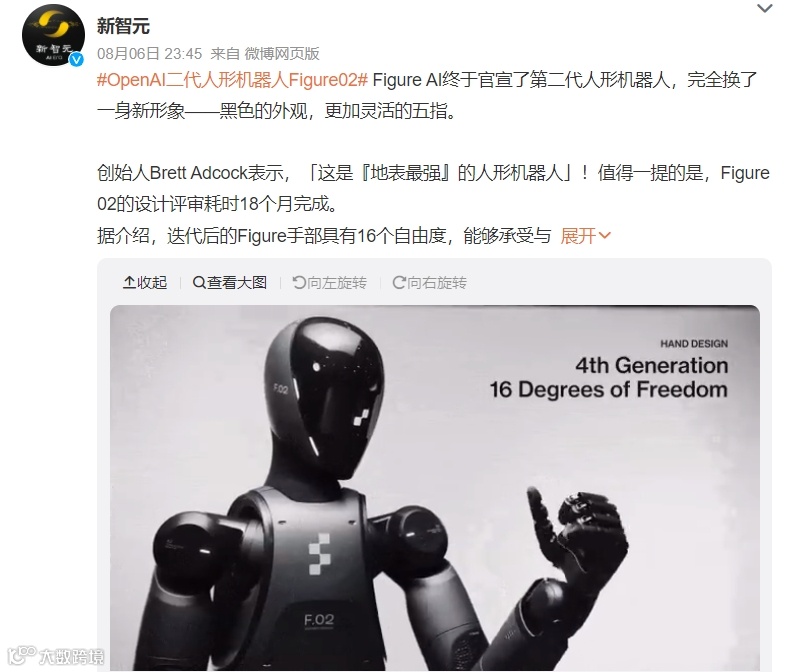
Task: Rotate image right with 向右旋转
Action: [x=430, y=282]
